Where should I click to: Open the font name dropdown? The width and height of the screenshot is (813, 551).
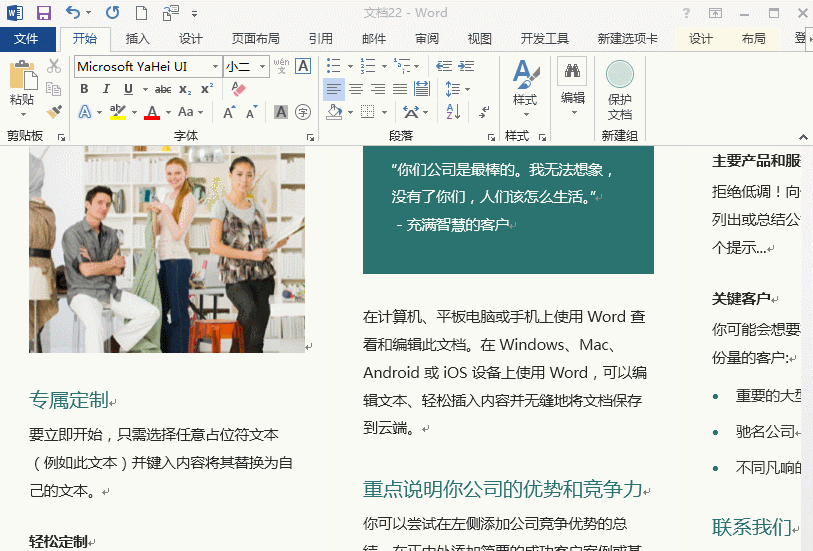click(x=215, y=66)
